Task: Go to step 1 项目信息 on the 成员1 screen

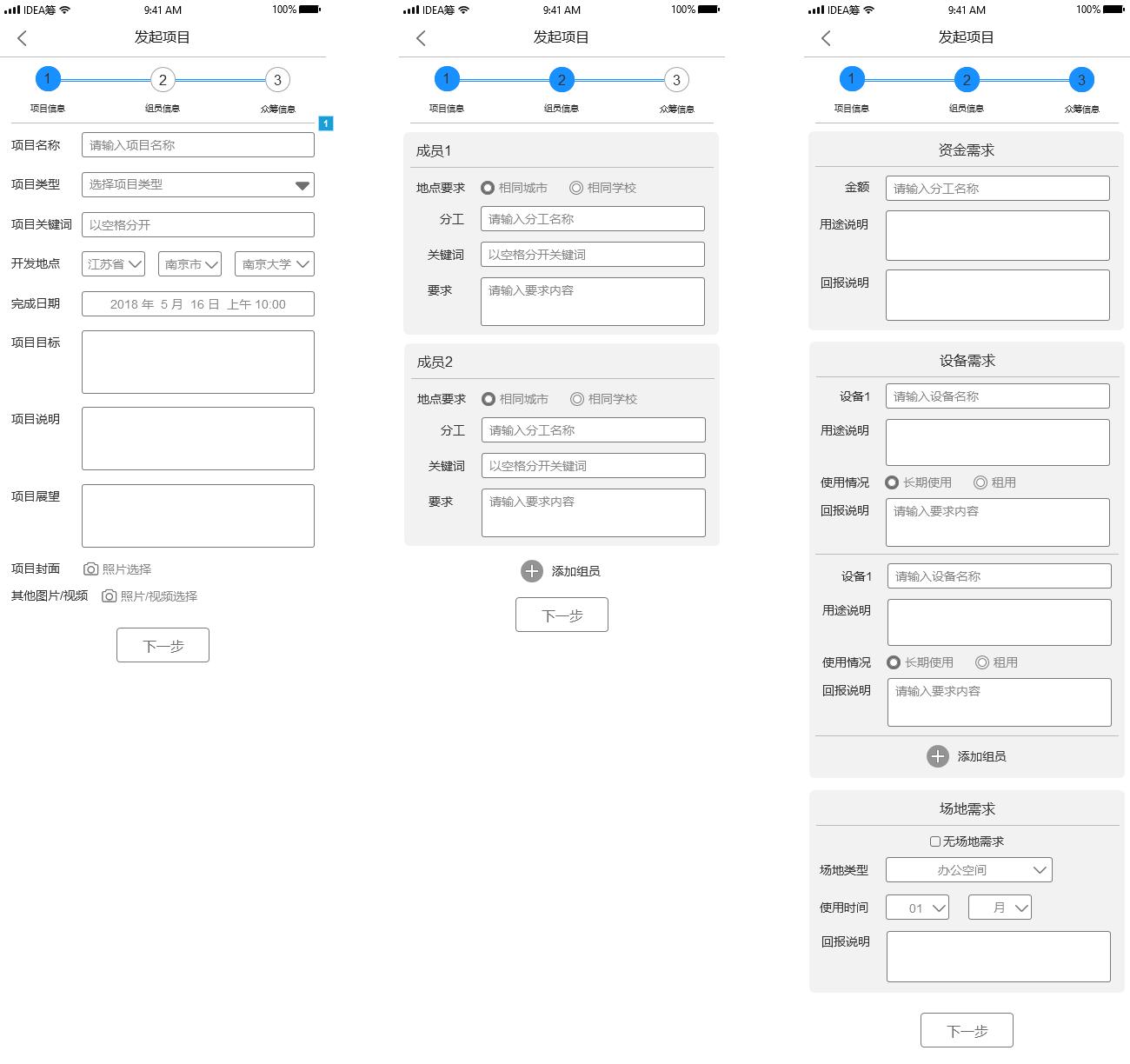Action: 447,79
